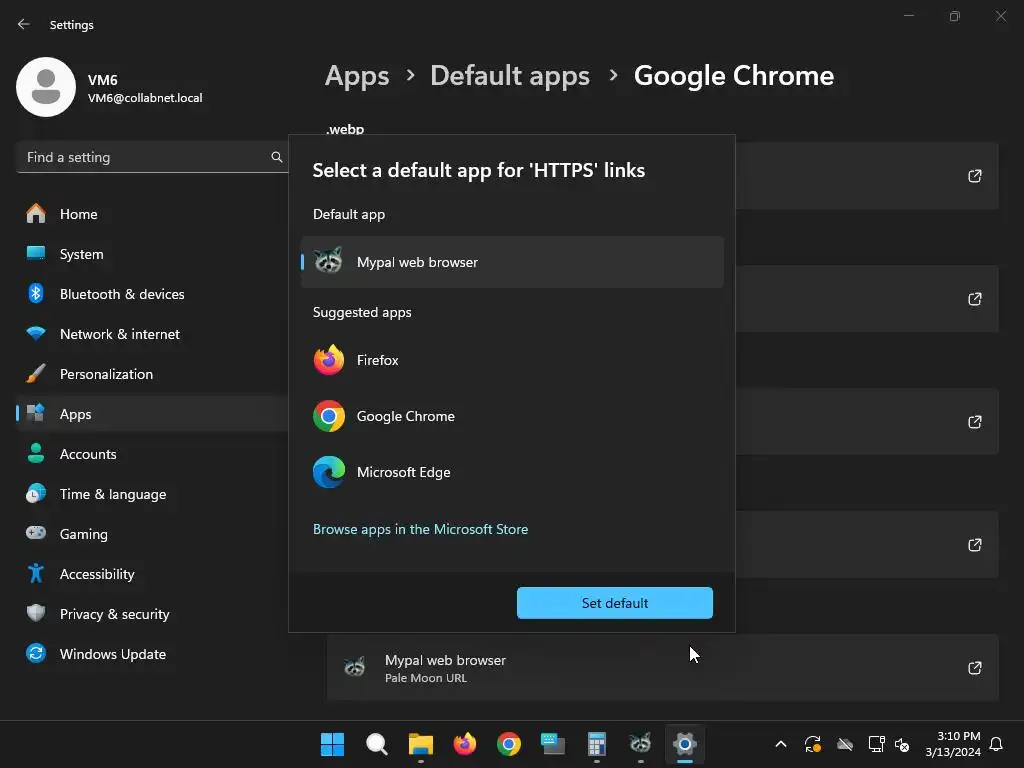Launch Firefox from the taskbar
Screen dimensions: 1024x768
464,744
